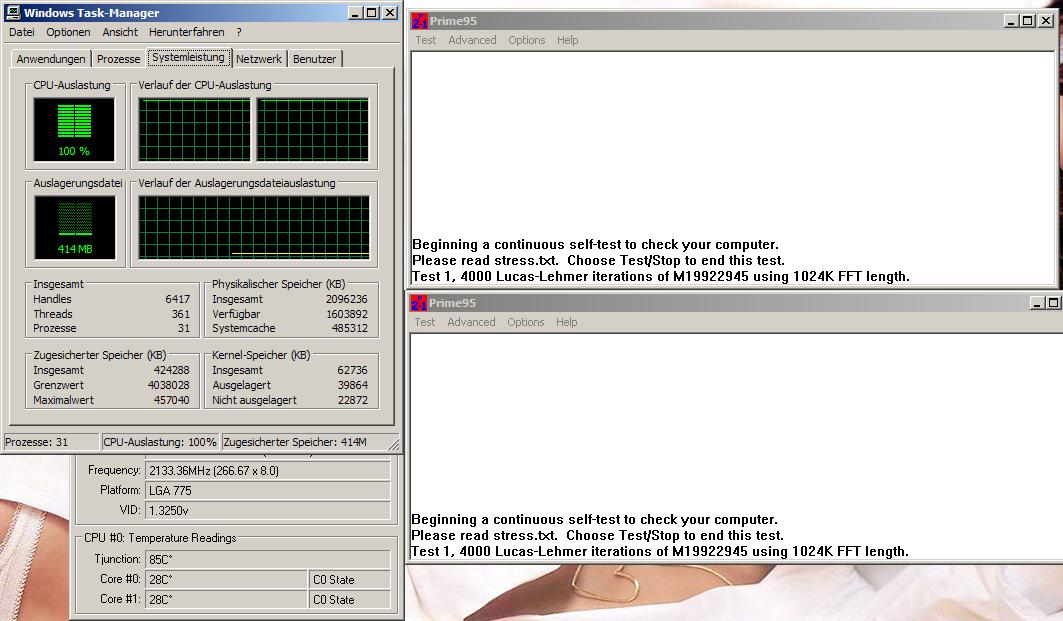Open the Options menu in lower Prime95 window
Viewport: 1063px width, 621px height.
click(526, 322)
